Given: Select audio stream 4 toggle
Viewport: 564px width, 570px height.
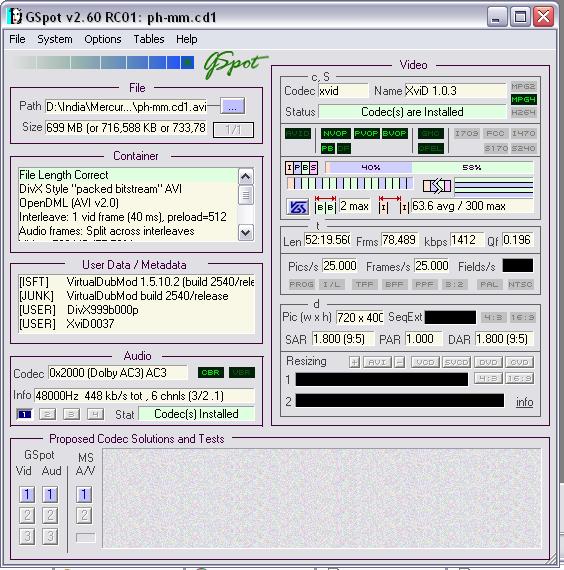Looking at the screenshot, I should pyautogui.click(x=95, y=414).
